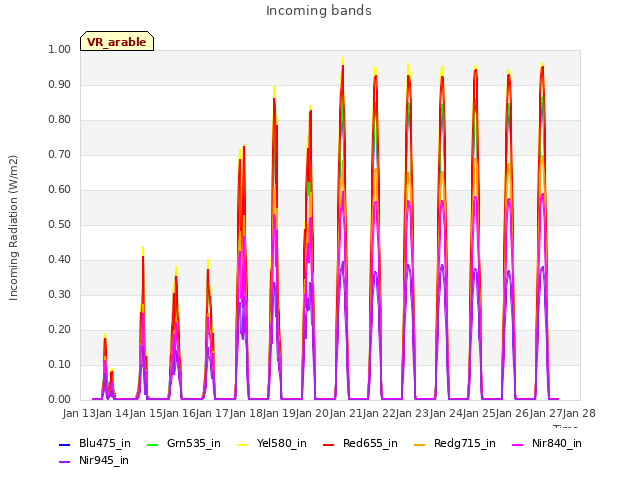This screenshot has width=640, height=480.
Task: Select the Grn535_in legend label
Action: (194, 443)
